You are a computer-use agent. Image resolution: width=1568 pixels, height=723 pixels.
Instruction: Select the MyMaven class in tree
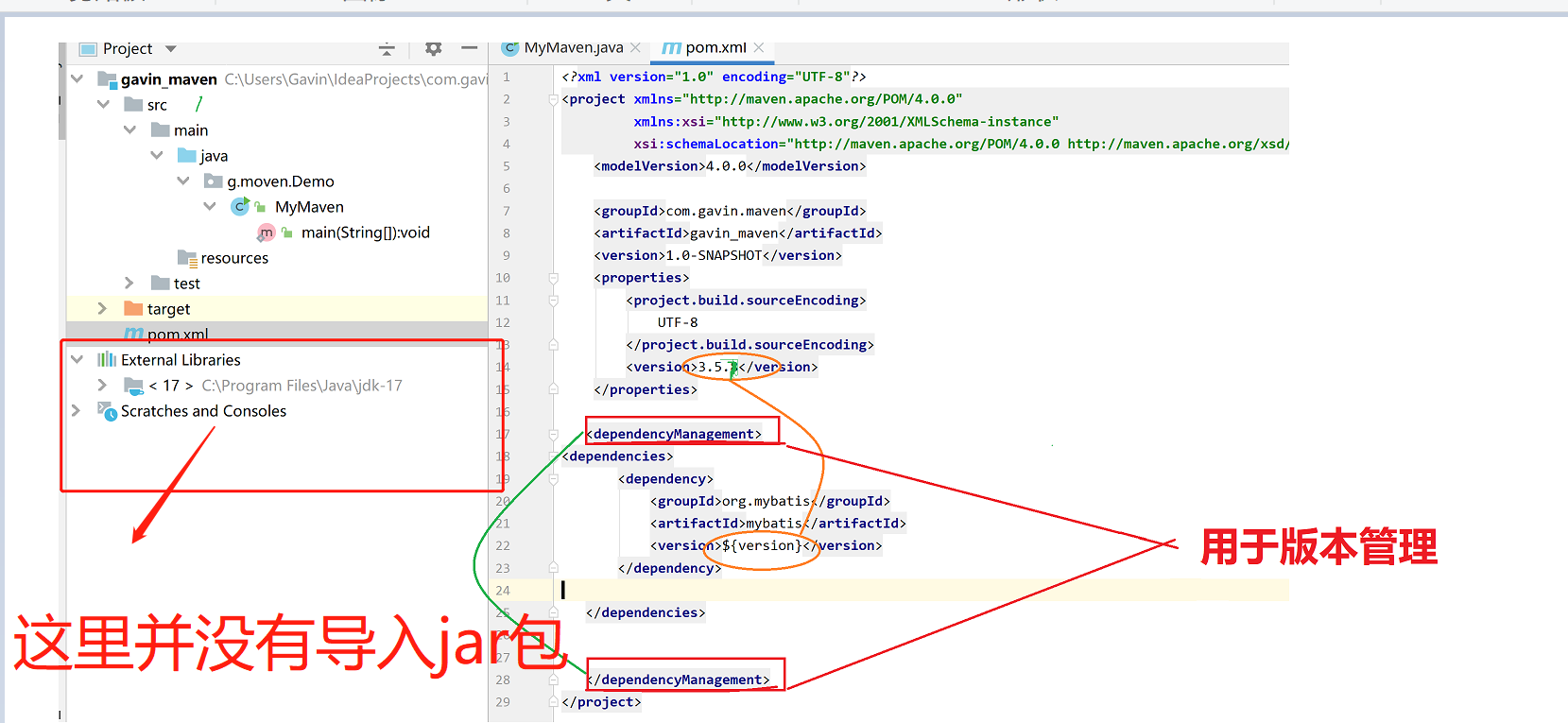[309, 206]
